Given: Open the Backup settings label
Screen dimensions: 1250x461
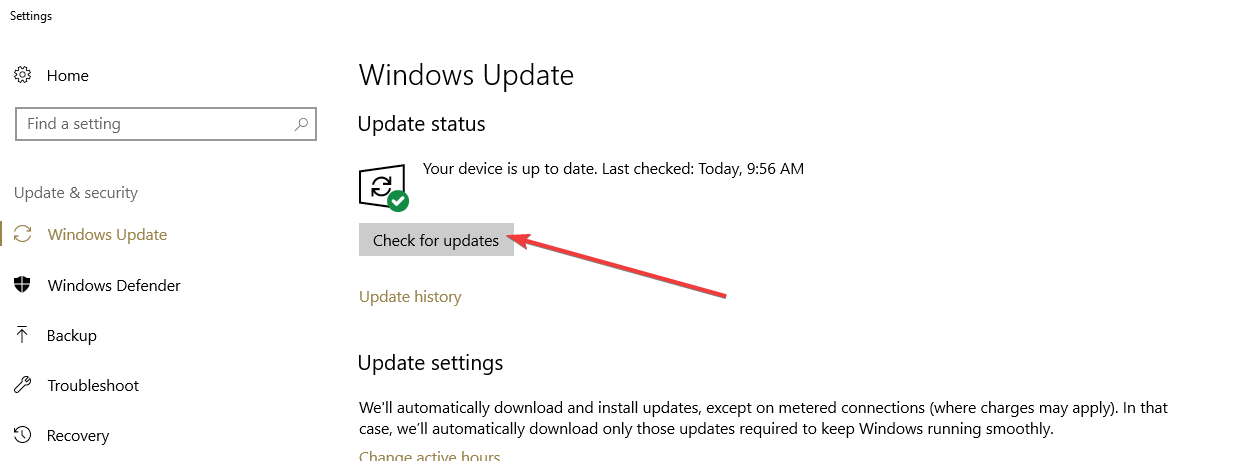Looking at the screenshot, I should (x=72, y=336).
